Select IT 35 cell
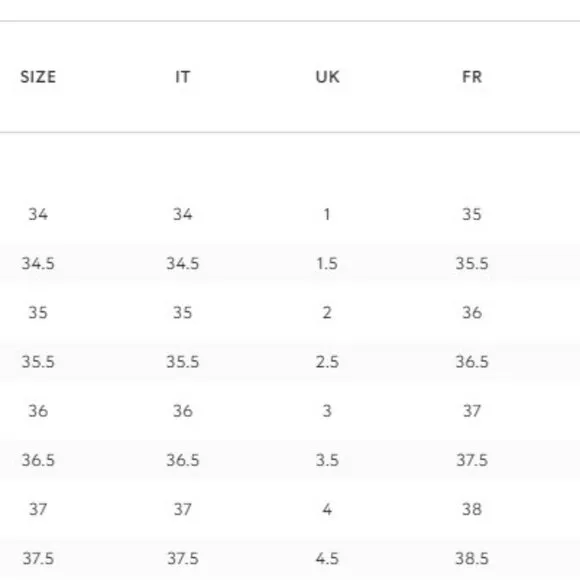Viewport: 580px width, 580px height. 183,313
